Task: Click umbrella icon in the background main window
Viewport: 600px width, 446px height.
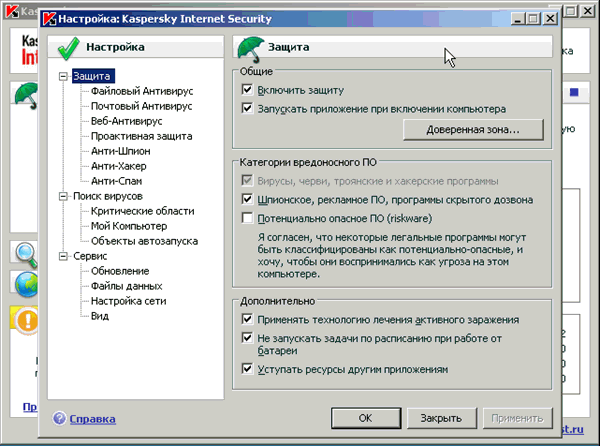Action: coord(26,95)
